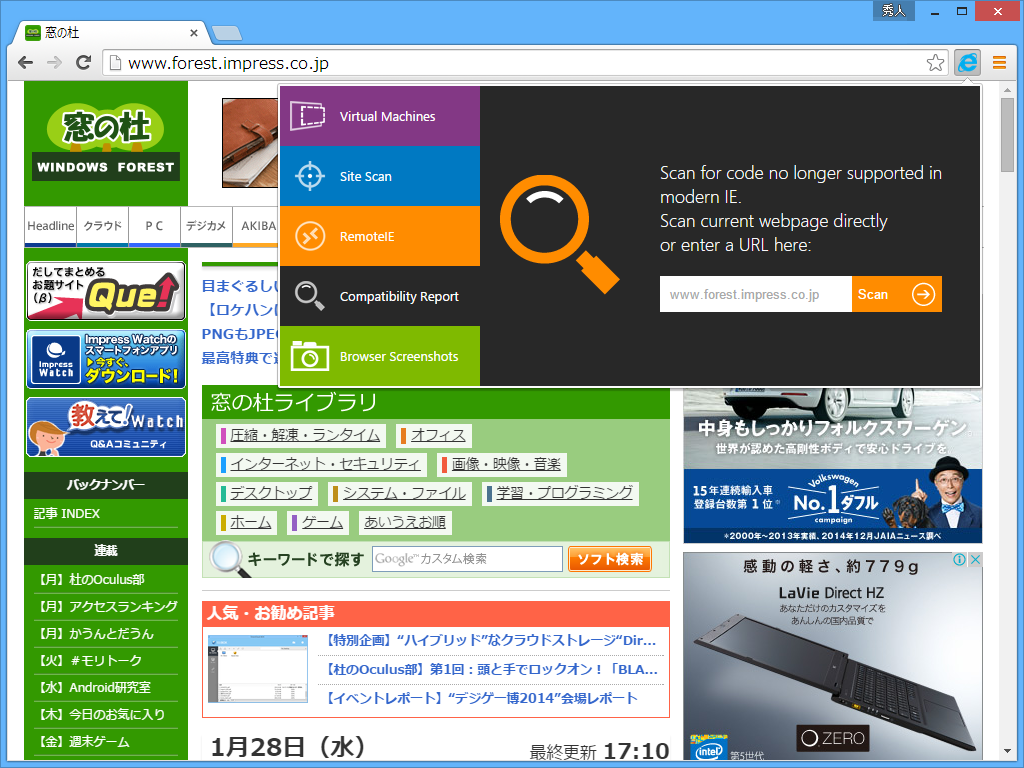Open Virtual Machines in the IE dev panel

(x=380, y=115)
